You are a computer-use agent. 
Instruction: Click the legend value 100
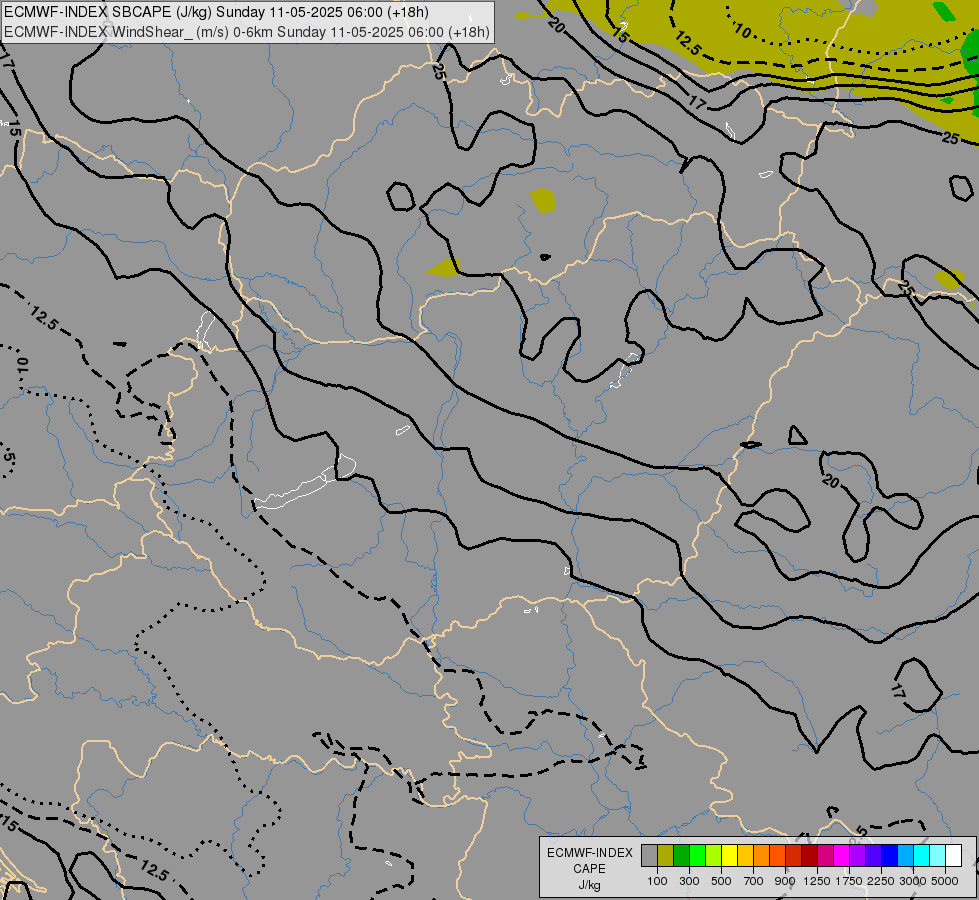[657, 881]
